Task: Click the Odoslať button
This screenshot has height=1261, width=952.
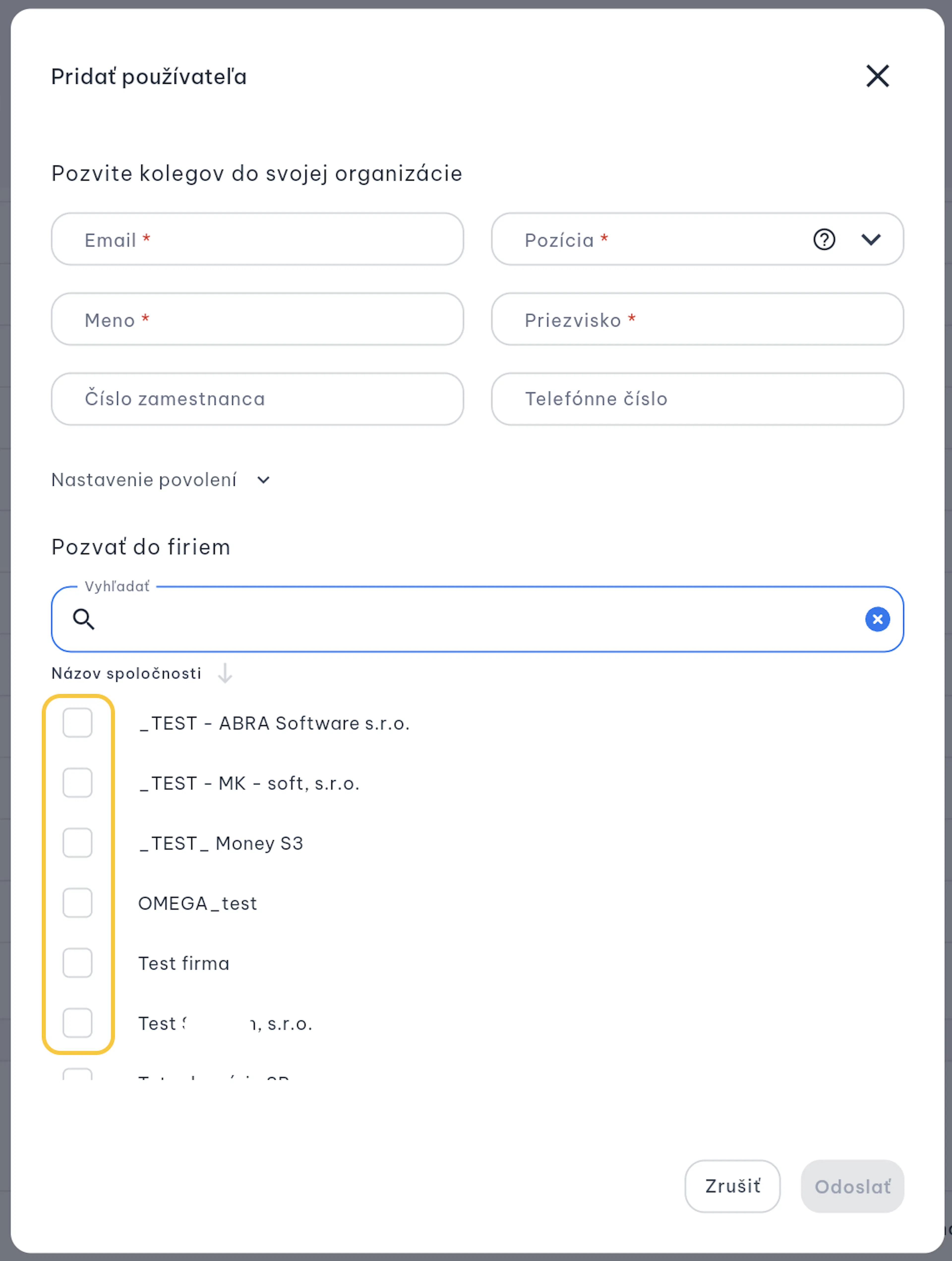Action: click(x=852, y=1186)
